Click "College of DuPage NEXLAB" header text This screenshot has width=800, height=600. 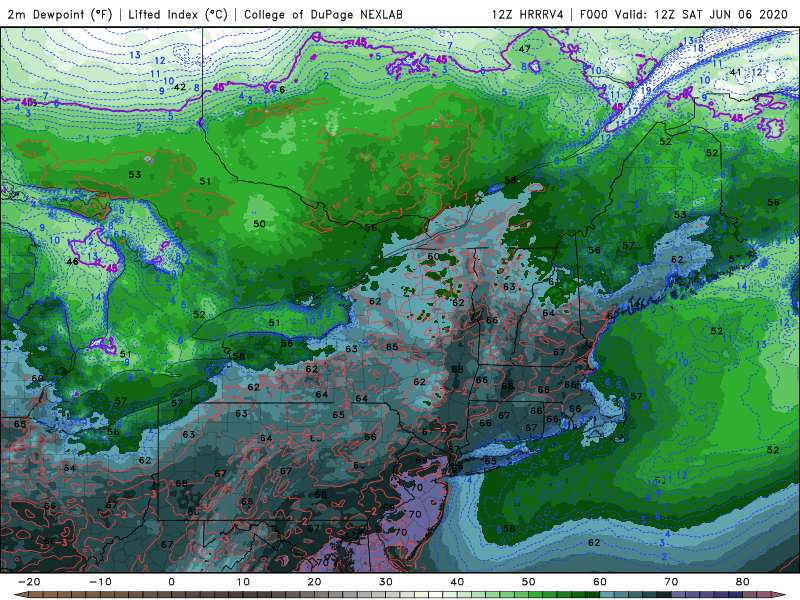(x=323, y=14)
